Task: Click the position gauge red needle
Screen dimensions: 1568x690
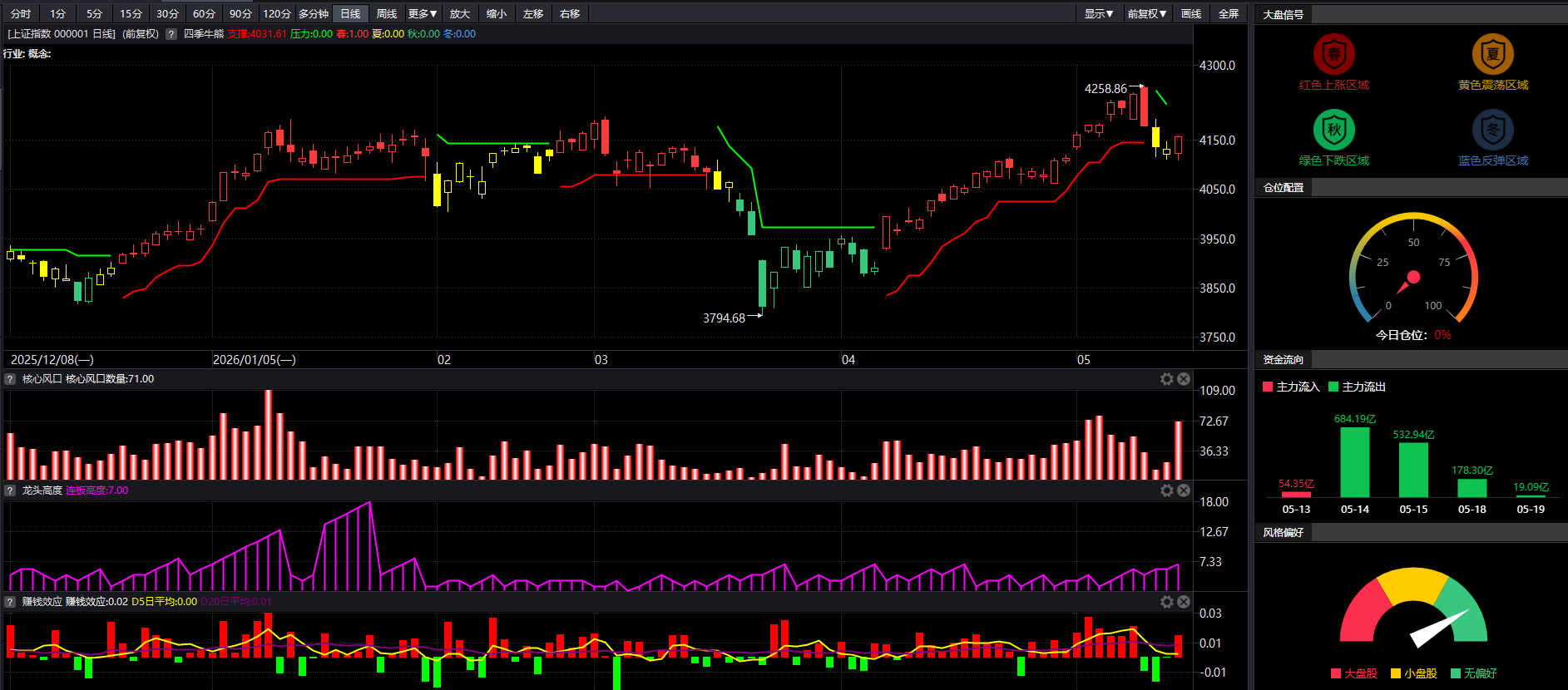Action: (1408, 283)
